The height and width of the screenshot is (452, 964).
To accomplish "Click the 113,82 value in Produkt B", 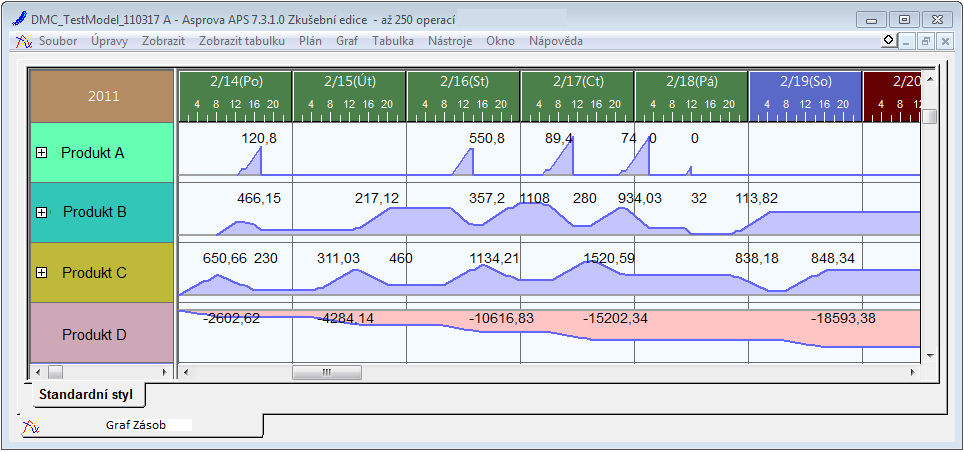I will (757, 199).
